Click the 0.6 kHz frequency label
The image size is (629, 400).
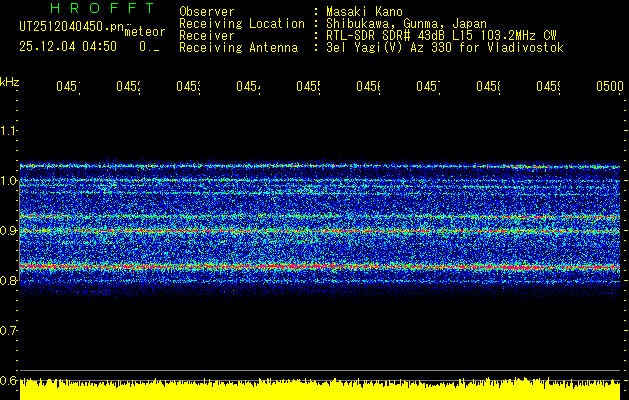pyautogui.click(x=8, y=380)
